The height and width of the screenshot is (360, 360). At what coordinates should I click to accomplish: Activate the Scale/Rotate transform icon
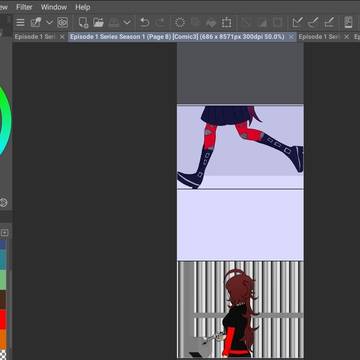[226, 22]
